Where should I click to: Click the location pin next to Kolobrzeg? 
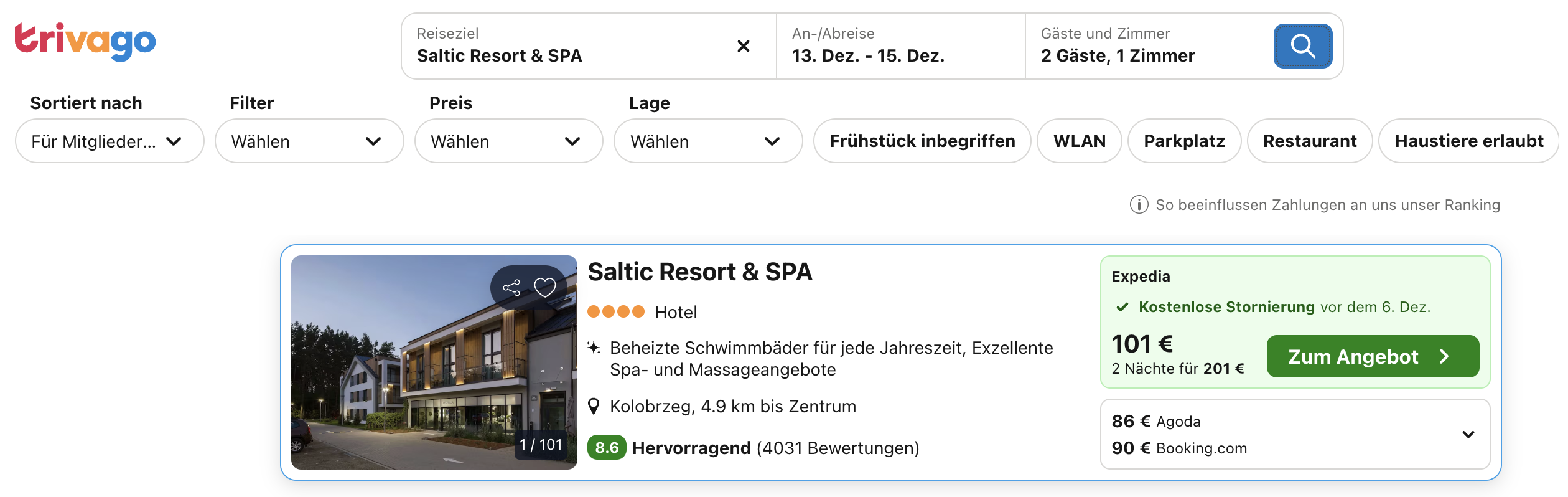tap(595, 405)
